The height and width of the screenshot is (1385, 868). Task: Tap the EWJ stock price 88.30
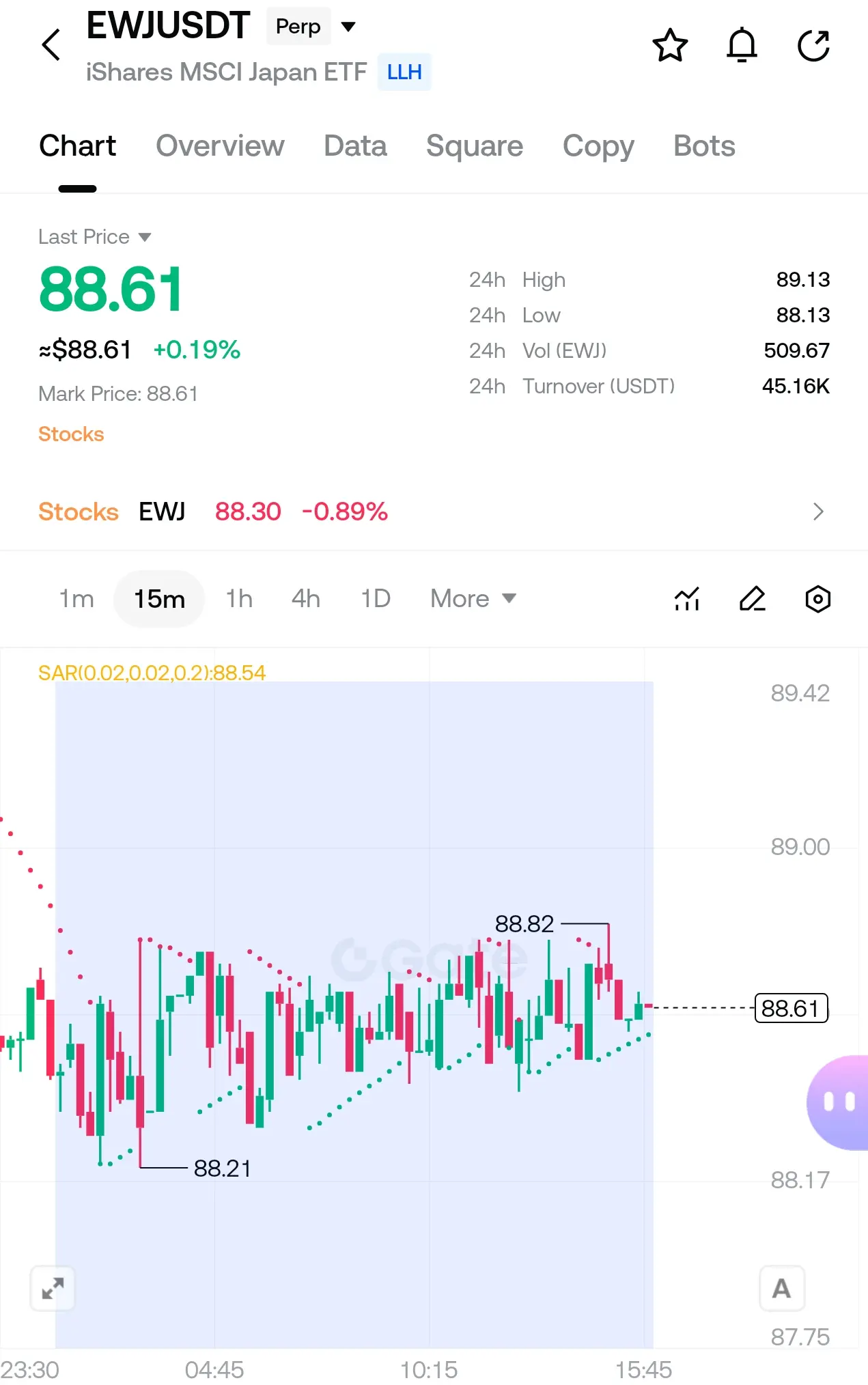248,512
